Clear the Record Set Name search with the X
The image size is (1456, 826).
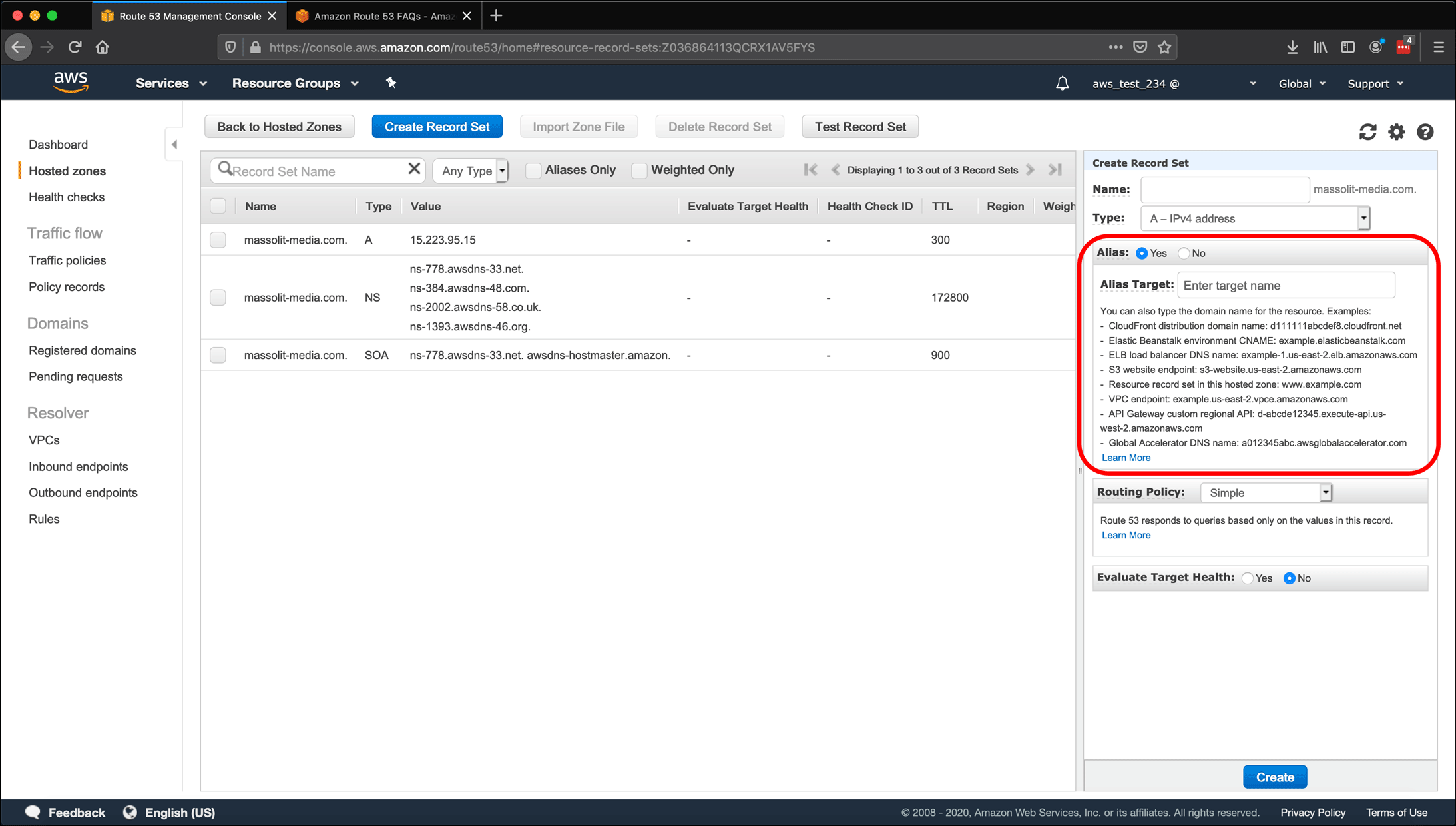[x=414, y=169]
